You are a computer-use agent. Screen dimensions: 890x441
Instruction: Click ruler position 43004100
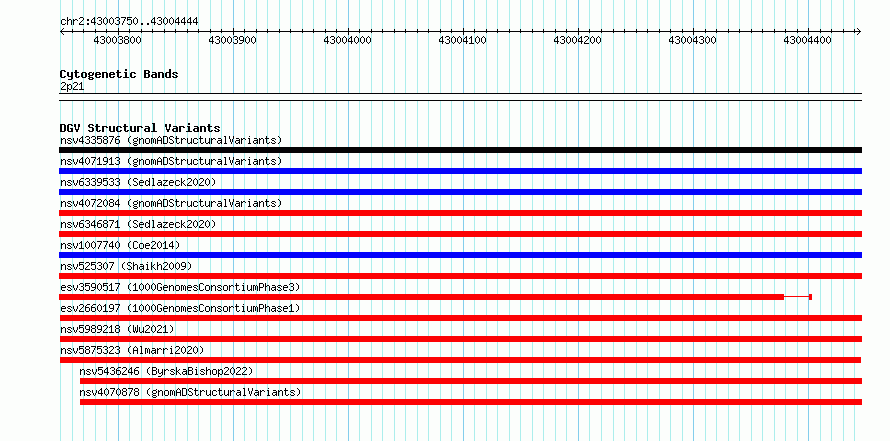pyautogui.click(x=463, y=40)
